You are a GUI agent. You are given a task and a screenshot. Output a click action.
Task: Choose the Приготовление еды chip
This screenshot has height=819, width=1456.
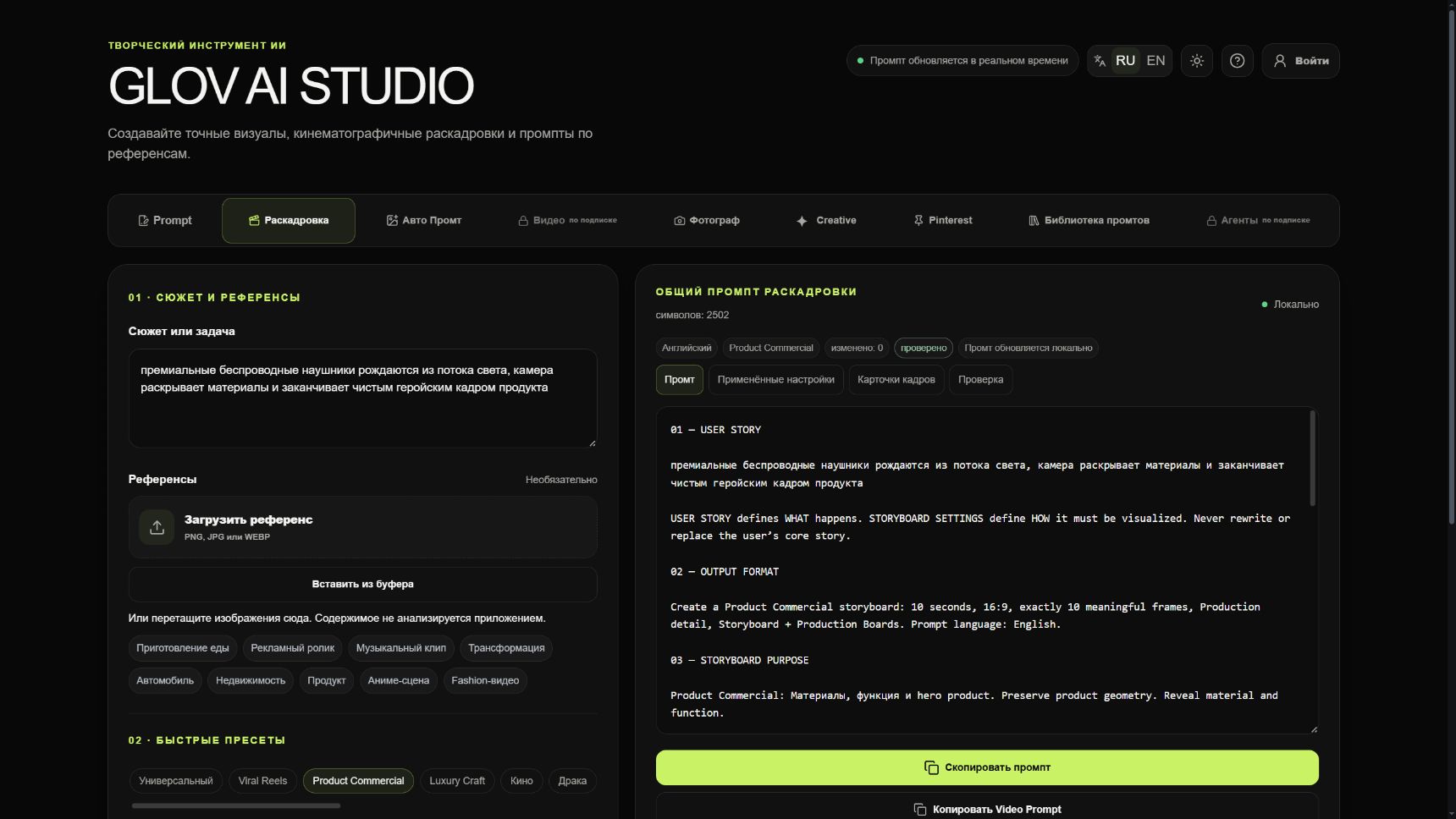(183, 648)
